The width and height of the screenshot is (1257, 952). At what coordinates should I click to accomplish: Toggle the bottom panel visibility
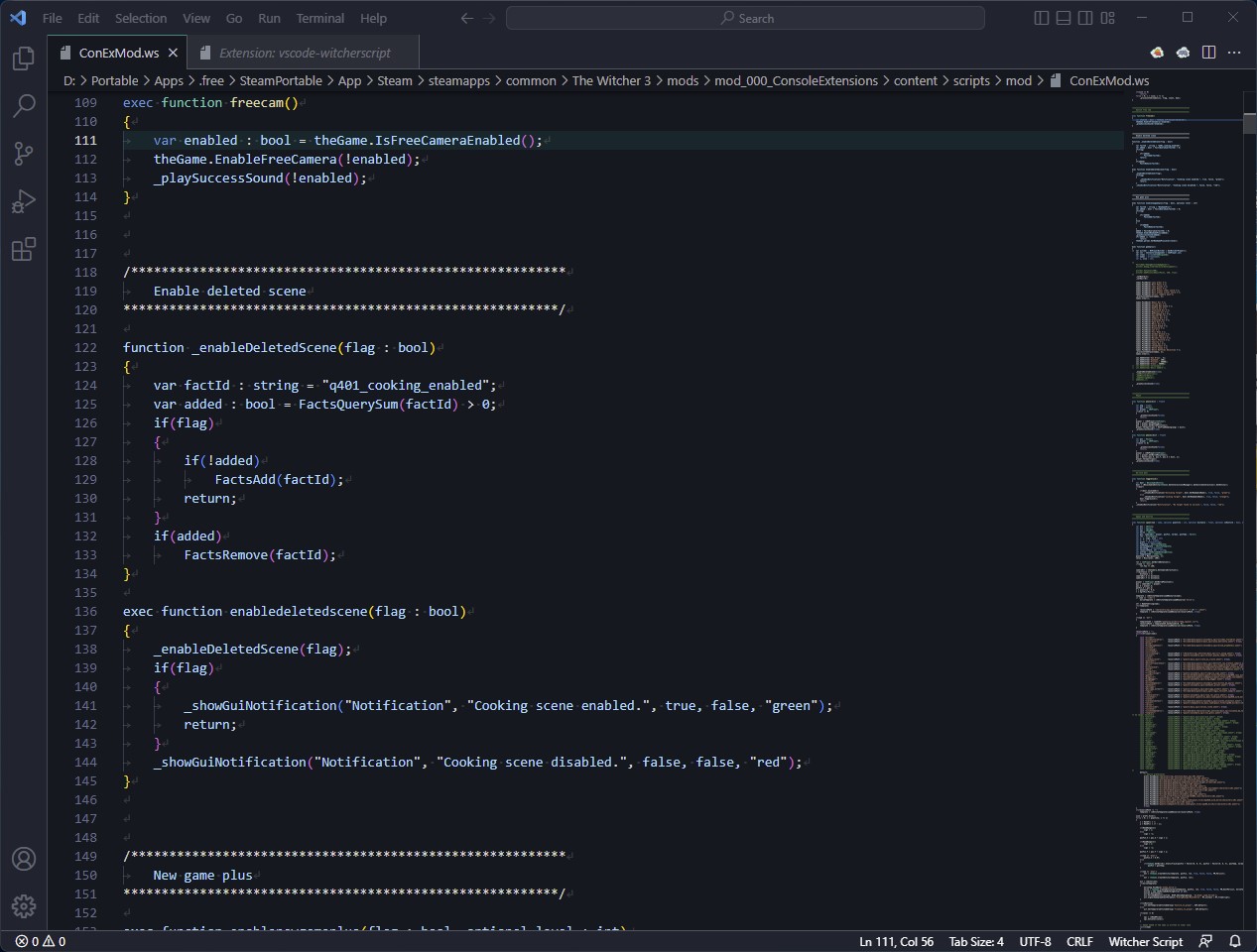tap(1063, 18)
